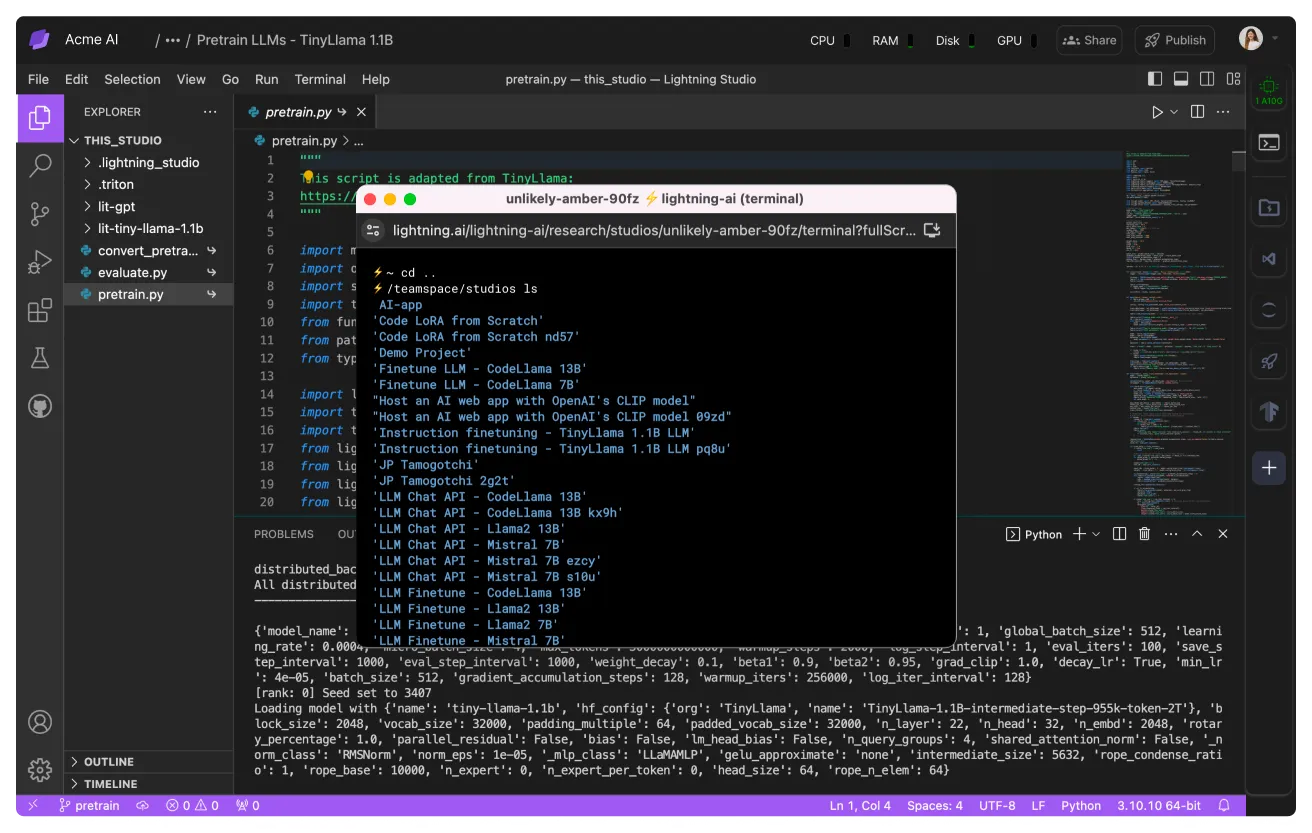Viewport: 1312px width, 833px height.
Task: Click the Share button
Action: coord(1089,40)
